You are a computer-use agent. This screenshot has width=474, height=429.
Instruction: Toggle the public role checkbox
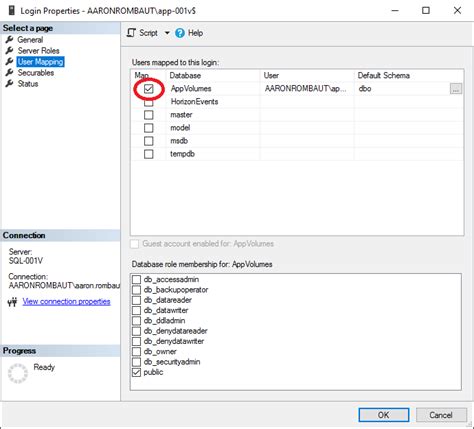[x=136, y=372]
